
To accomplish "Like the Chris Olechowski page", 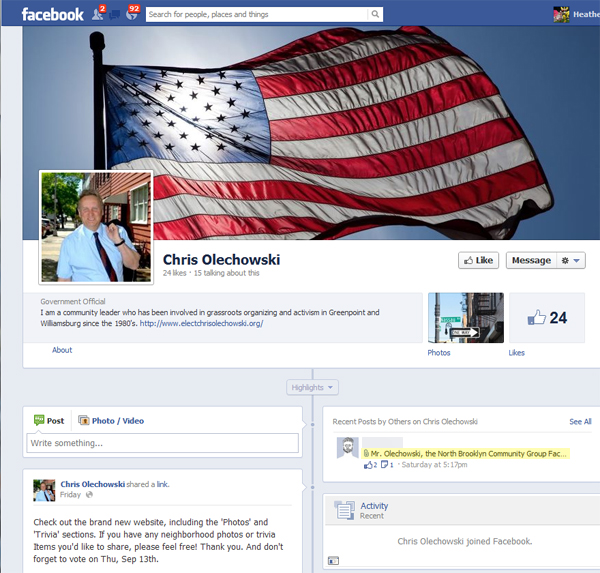I will pyautogui.click(x=478, y=260).
